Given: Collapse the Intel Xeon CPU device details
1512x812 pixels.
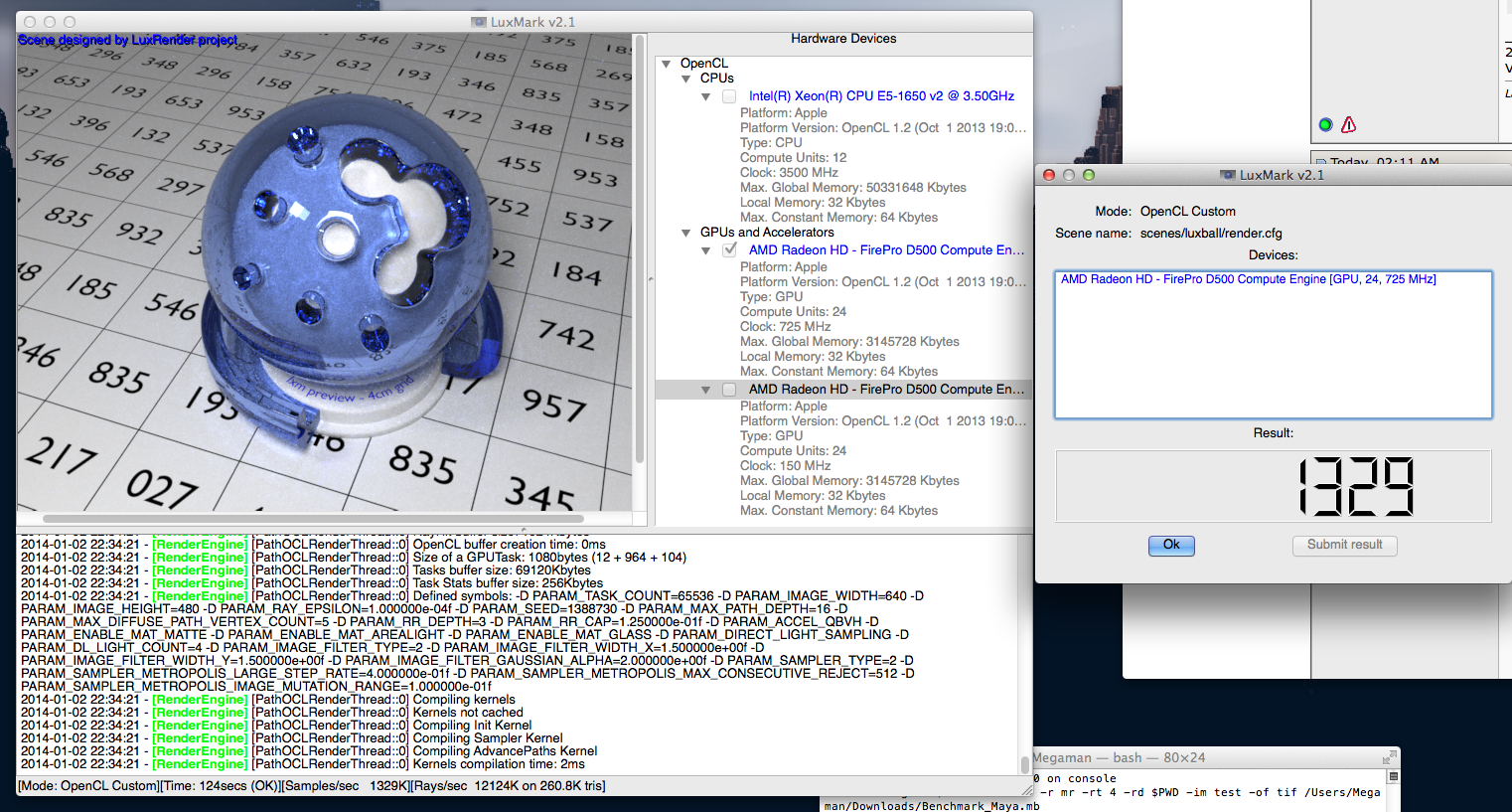Looking at the screenshot, I should (705, 96).
